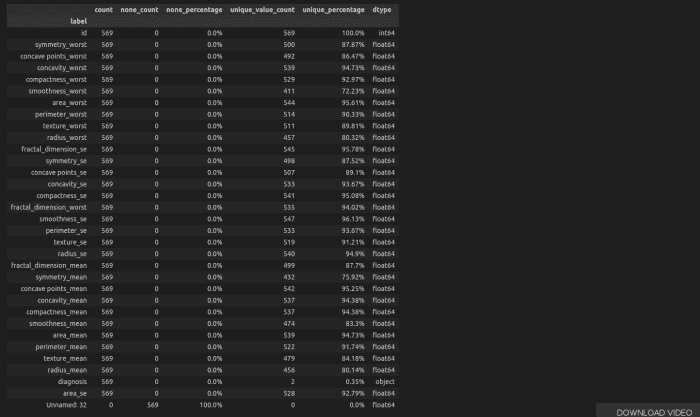Select the 'Unnamed: 32' row label
Screen dimensions: 700x417
click(64, 404)
